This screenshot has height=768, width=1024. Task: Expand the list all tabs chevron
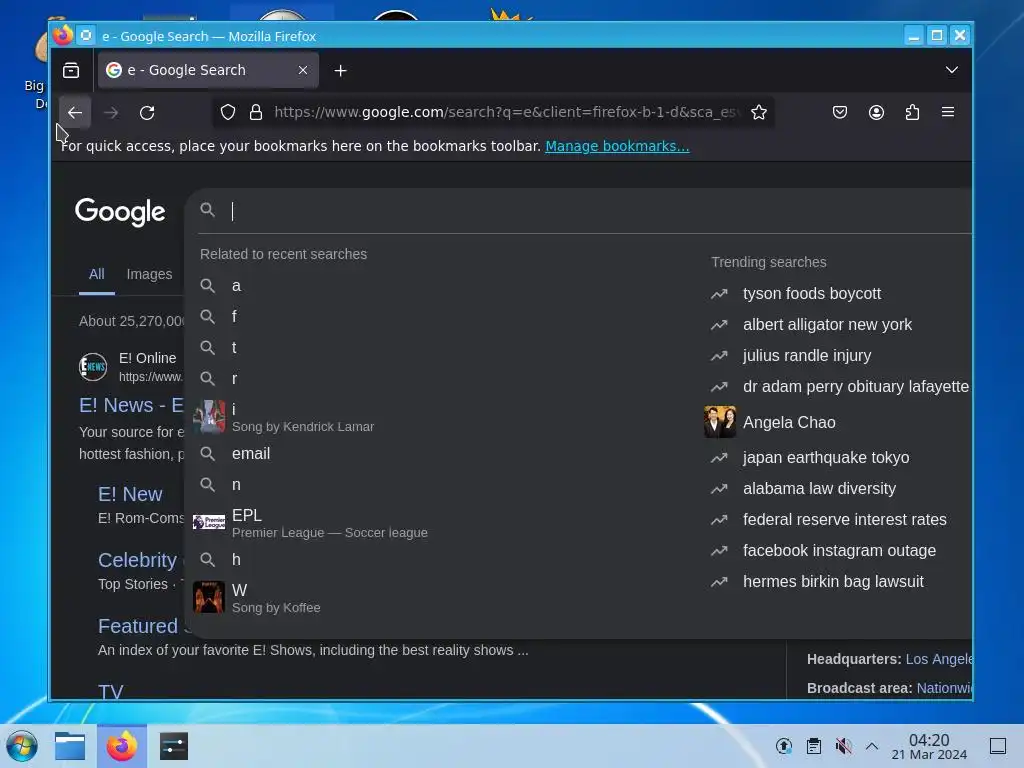click(952, 70)
